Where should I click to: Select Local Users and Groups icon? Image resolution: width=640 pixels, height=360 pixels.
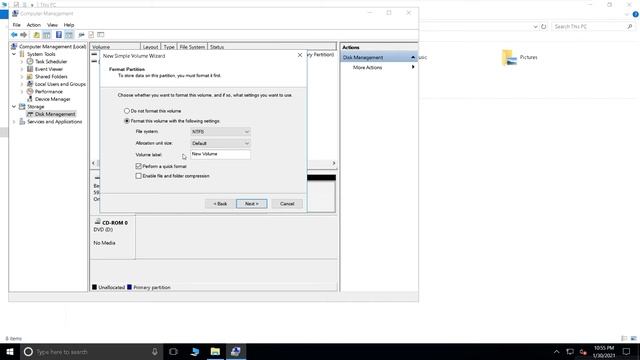(x=30, y=84)
